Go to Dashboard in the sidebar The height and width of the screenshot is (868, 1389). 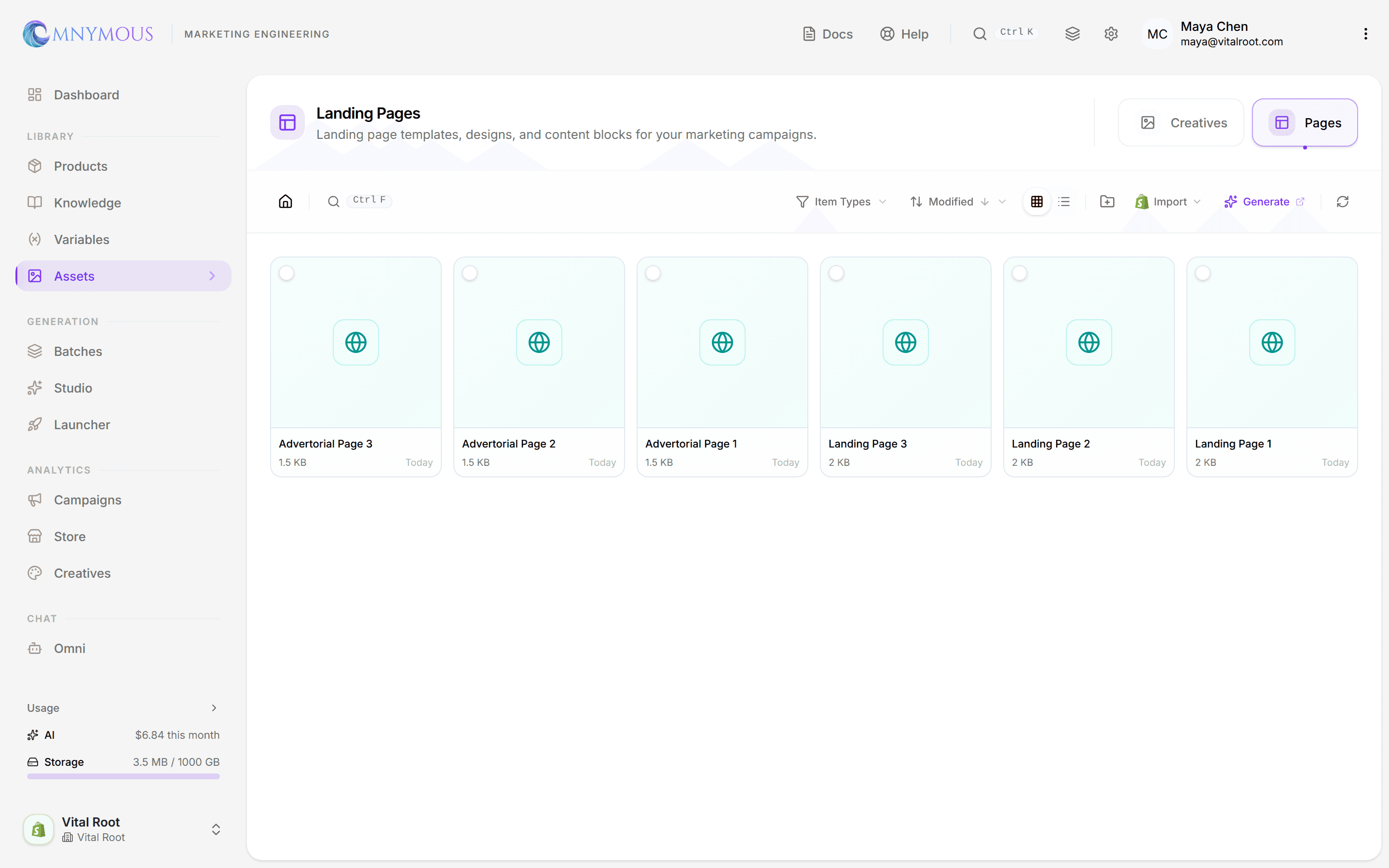pyautogui.click(x=123, y=95)
